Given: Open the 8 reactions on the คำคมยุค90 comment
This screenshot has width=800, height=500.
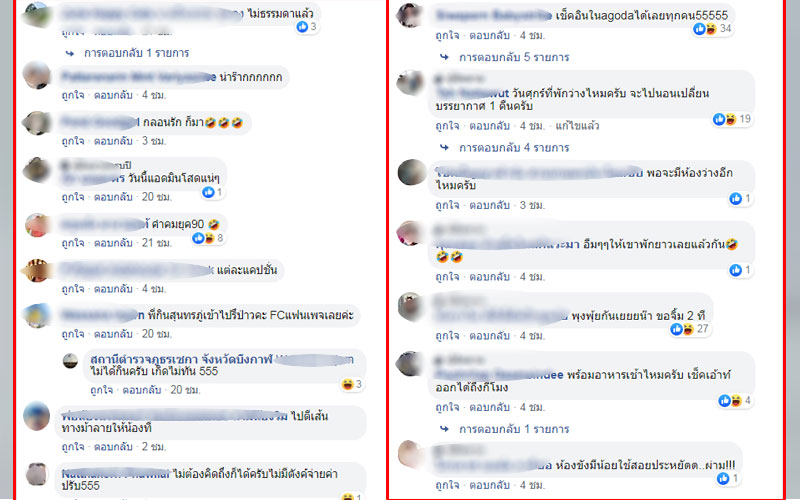Looking at the screenshot, I should [x=208, y=238].
